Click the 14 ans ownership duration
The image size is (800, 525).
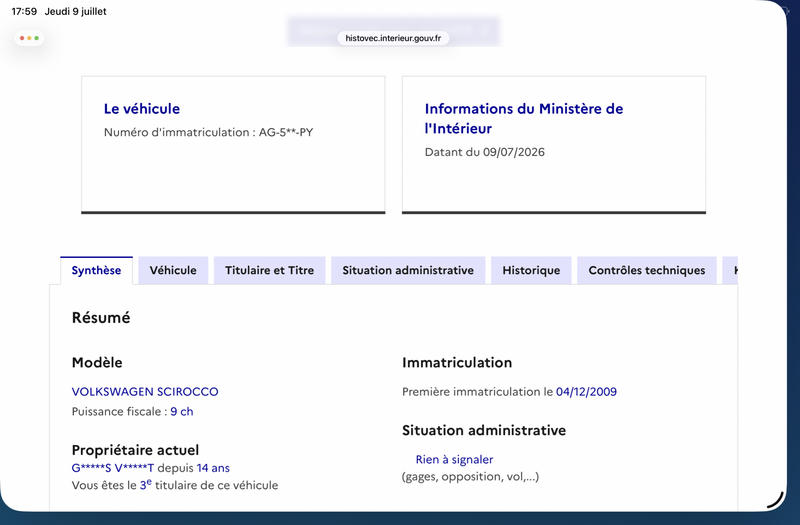coord(213,468)
